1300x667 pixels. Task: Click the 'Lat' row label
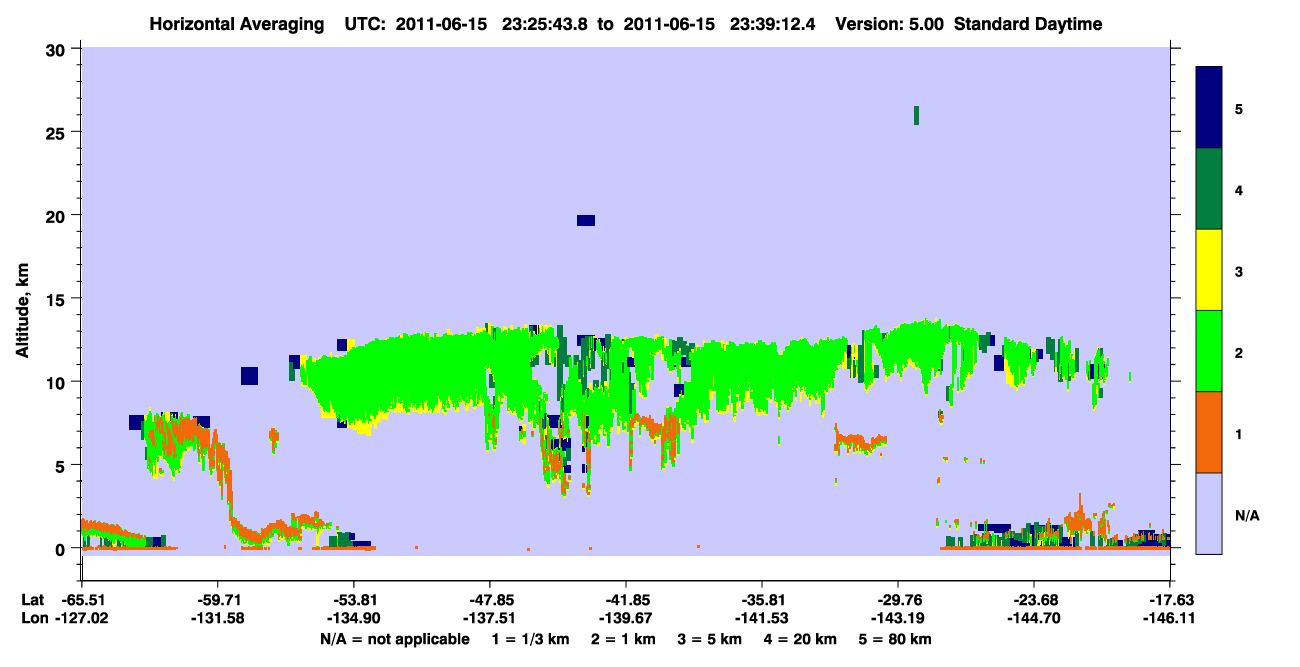coord(32,600)
